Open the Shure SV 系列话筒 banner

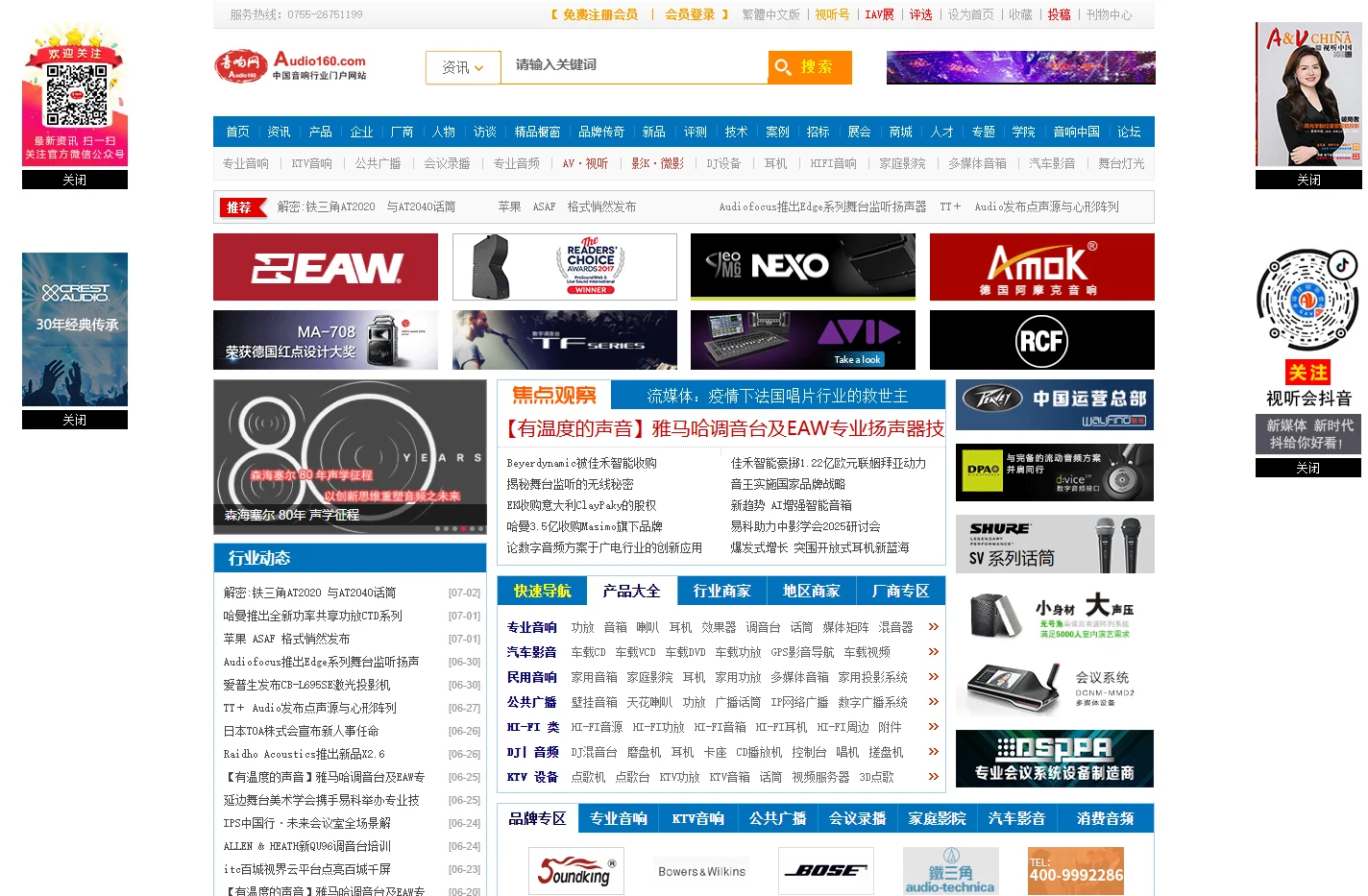(1055, 544)
